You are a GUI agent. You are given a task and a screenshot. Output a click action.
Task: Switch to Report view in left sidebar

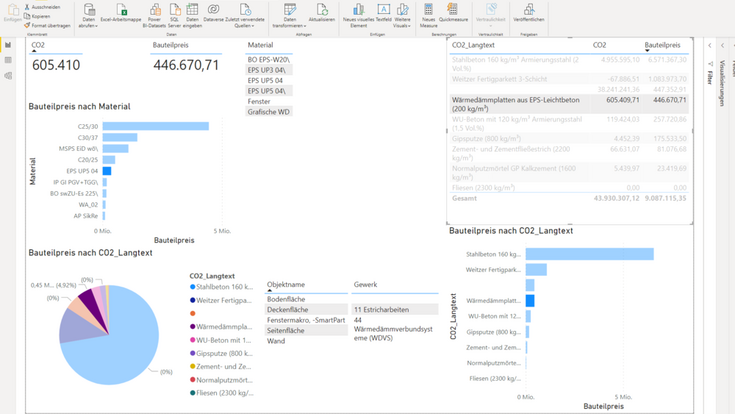[x=8, y=45]
